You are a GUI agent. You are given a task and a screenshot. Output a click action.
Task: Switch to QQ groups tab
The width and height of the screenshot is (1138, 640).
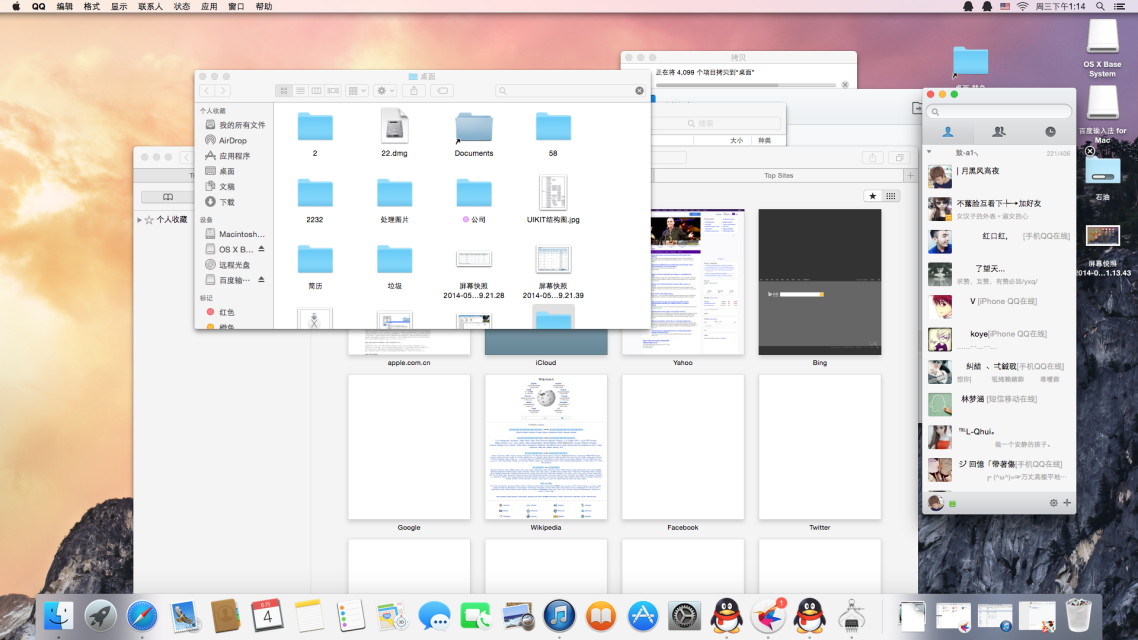coord(999,131)
